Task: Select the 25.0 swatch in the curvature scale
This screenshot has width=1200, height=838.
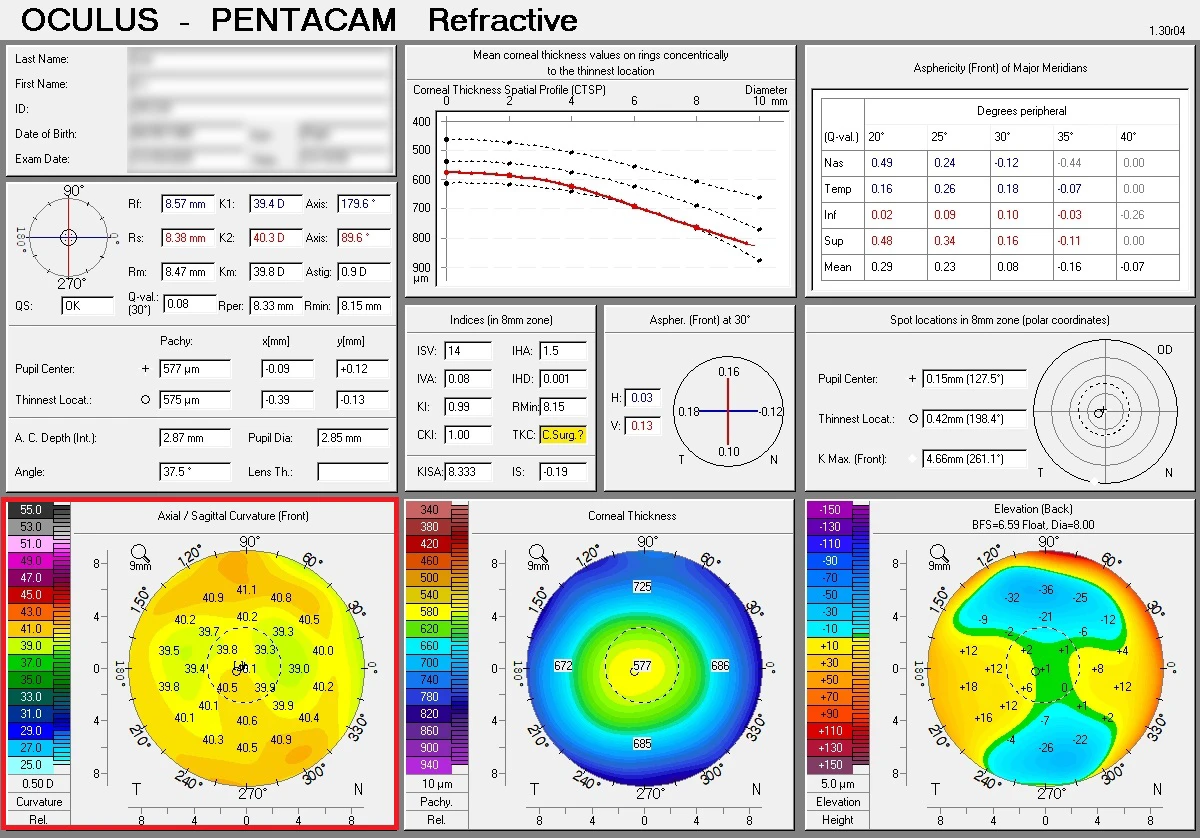Action: click(x=30, y=764)
